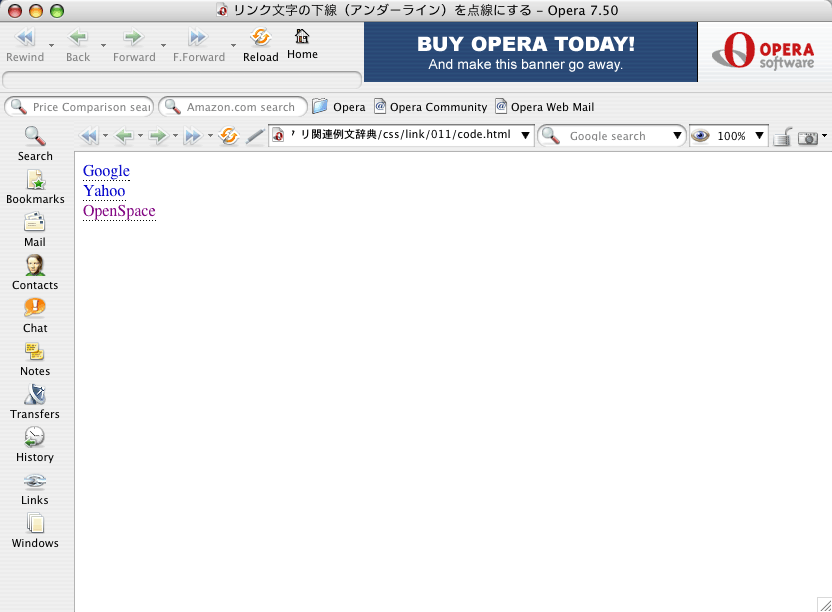
Task: Click the Google link on the page
Action: coord(106,171)
